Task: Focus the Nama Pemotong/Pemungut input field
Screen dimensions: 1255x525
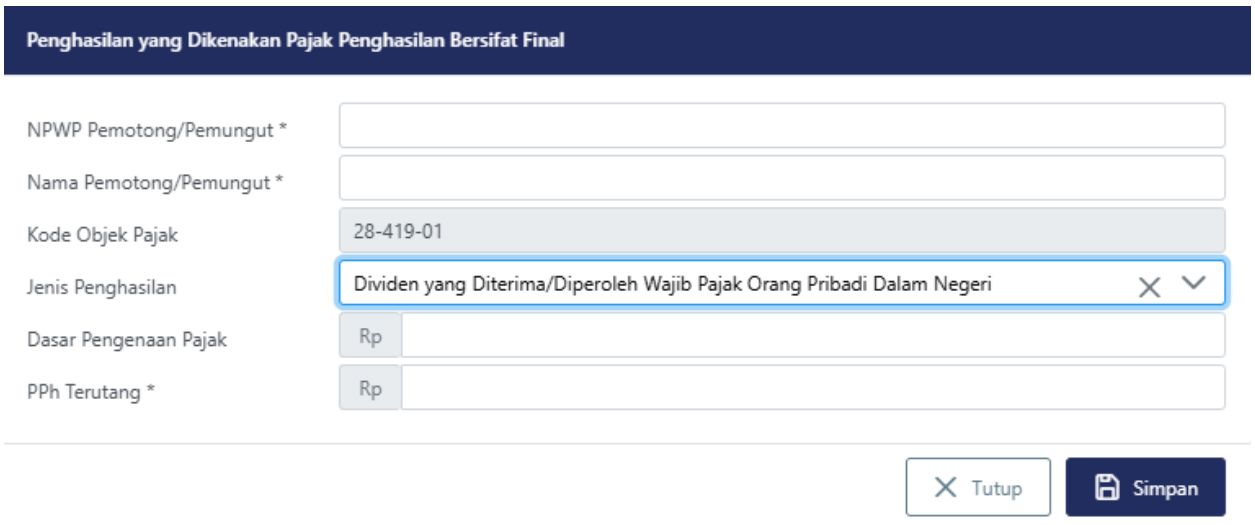Action: click(781, 178)
